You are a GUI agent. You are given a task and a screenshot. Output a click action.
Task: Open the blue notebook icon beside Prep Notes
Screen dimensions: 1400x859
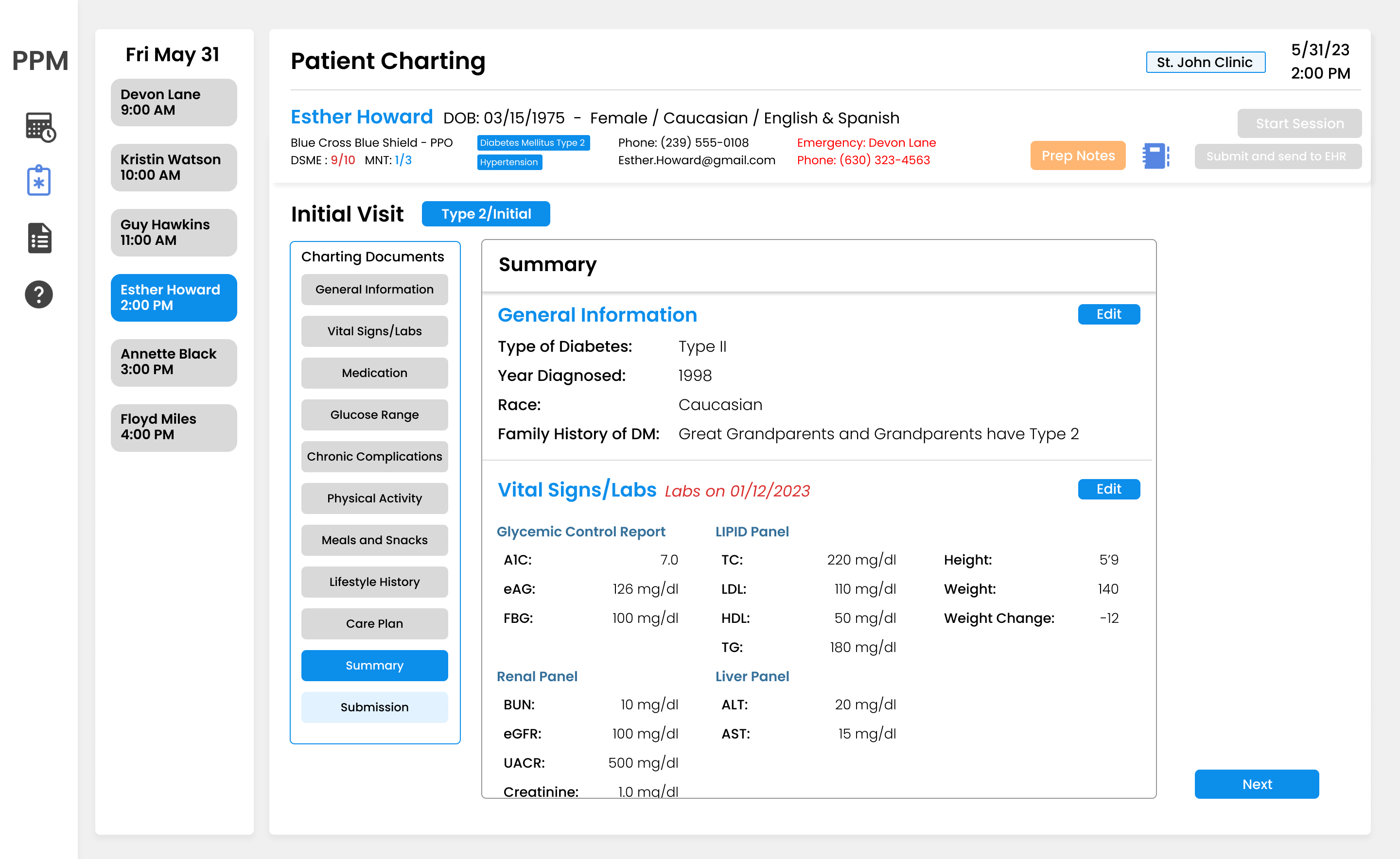click(1155, 155)
